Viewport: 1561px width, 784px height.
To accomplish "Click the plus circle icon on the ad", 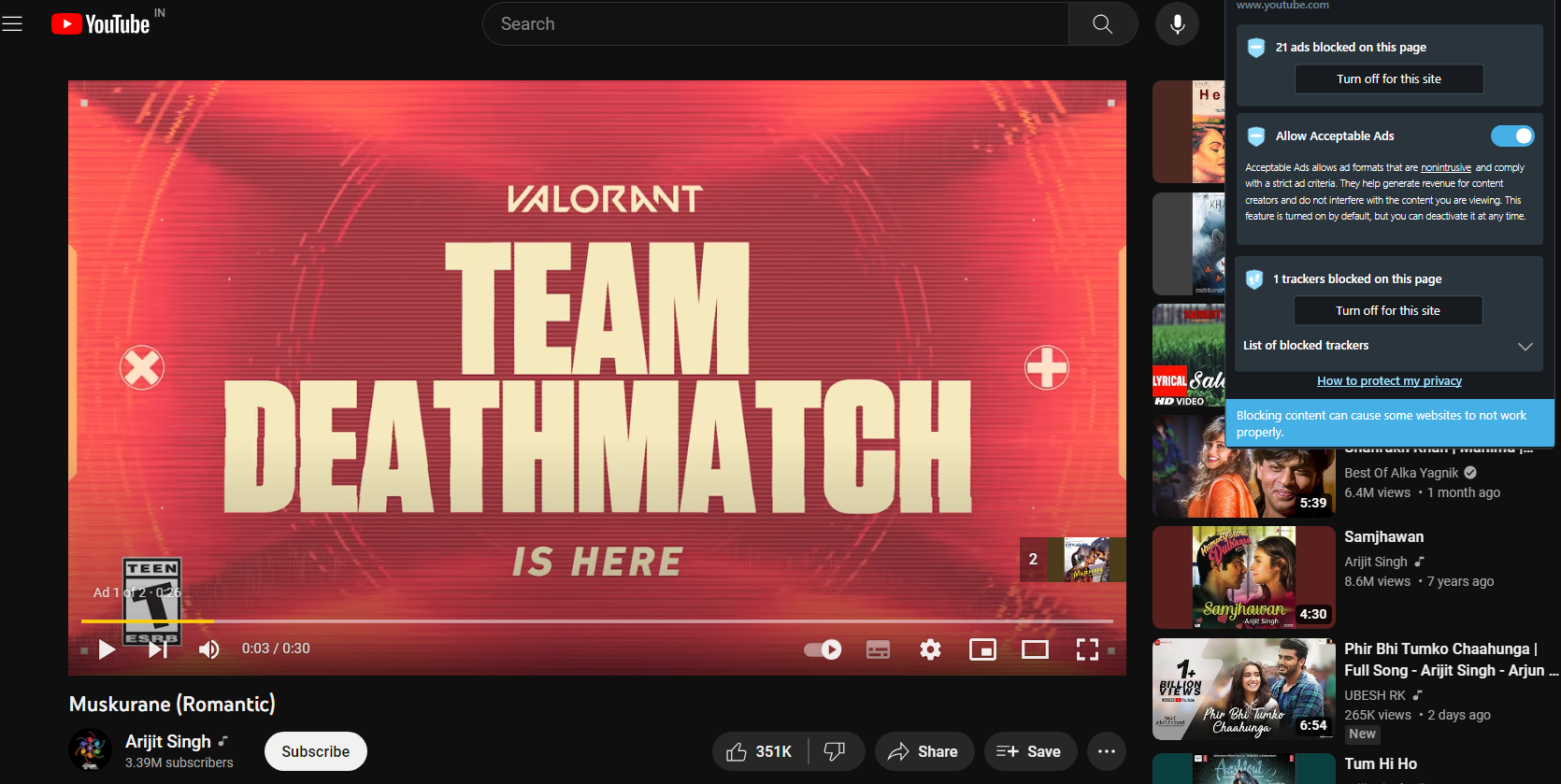I will click(x=1047, y=367).
